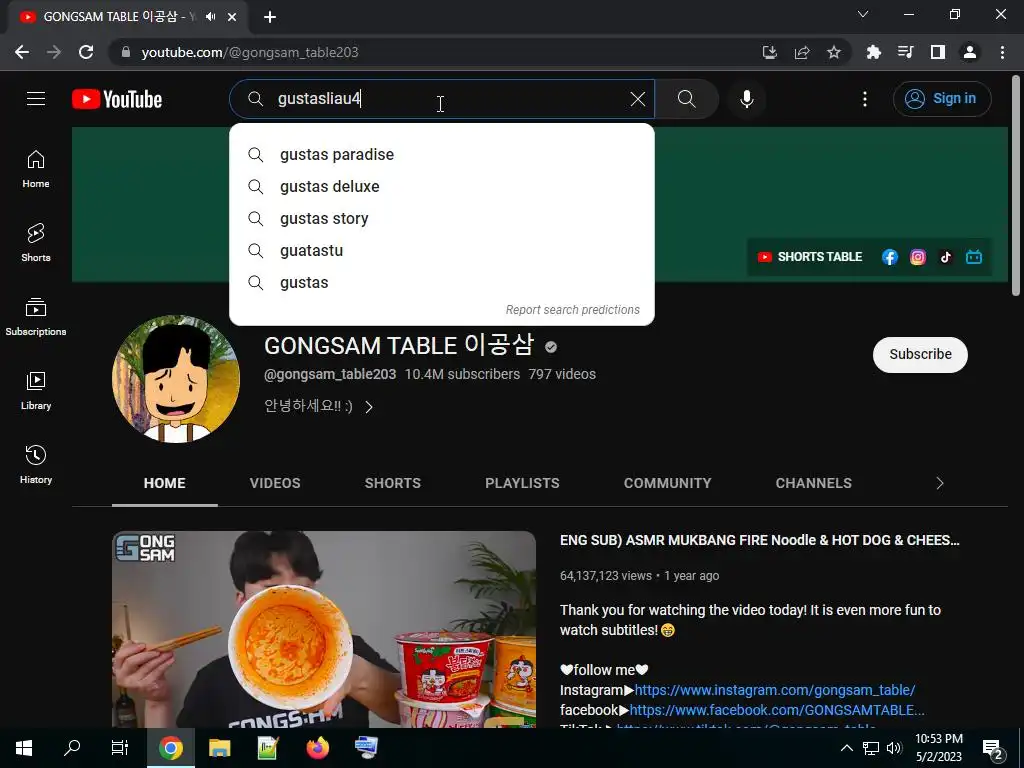
Task: Play the featured mukbang video thumbnail
Action: point(324,630)
